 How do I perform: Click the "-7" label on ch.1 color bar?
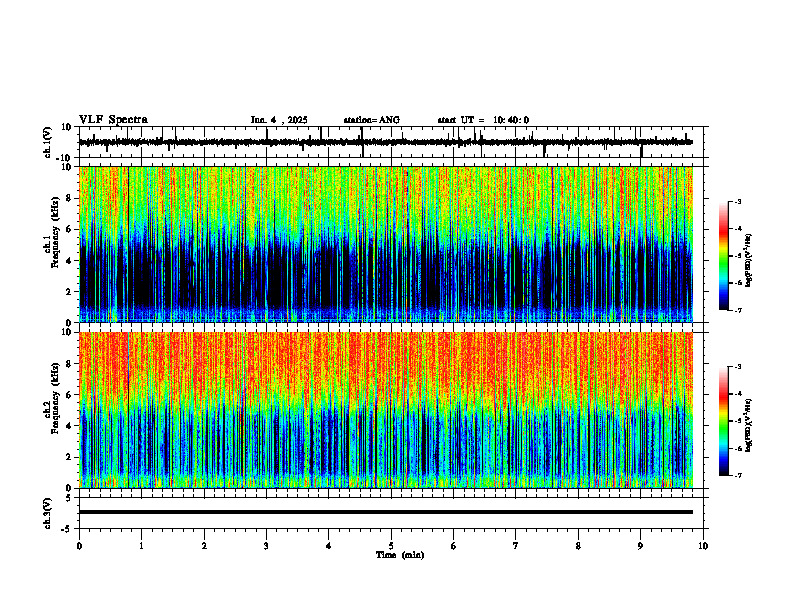point(737,310)
